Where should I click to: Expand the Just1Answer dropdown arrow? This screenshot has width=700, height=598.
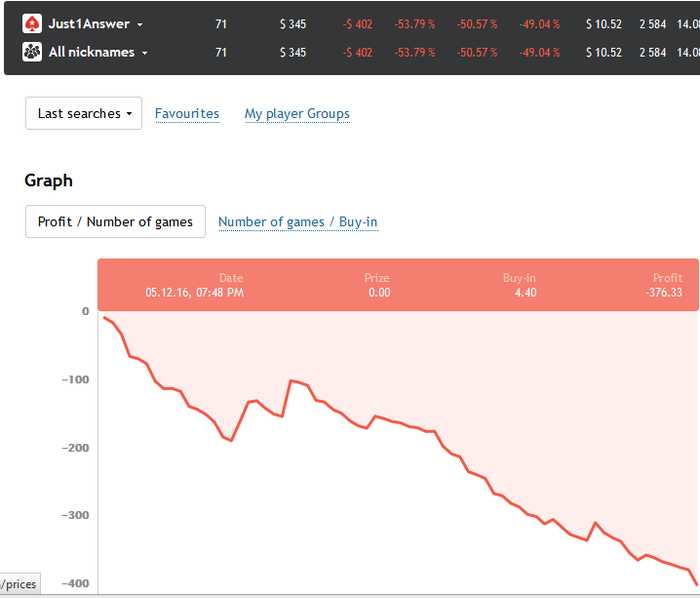[140, 25]
